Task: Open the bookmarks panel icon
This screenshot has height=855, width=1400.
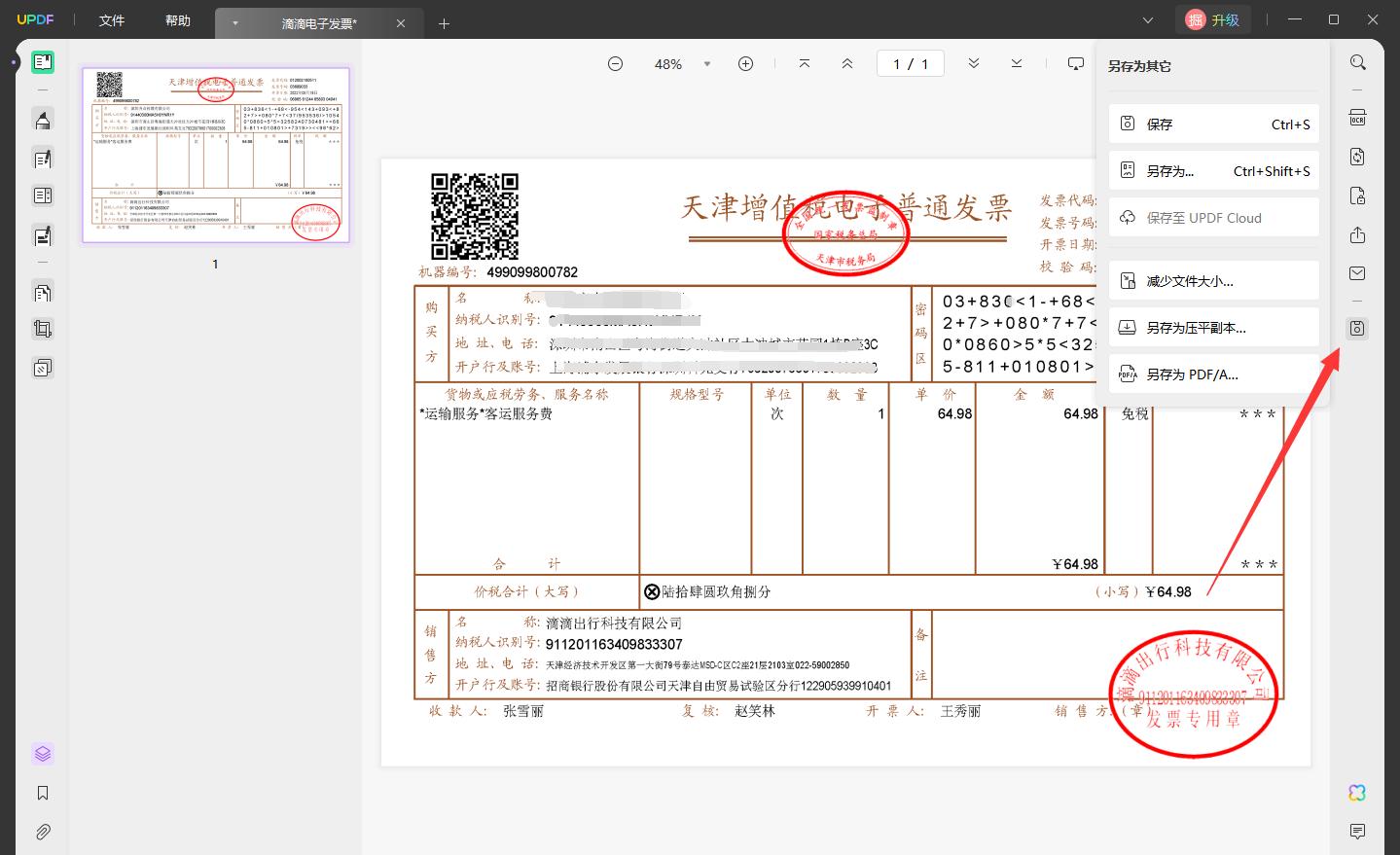Action: pos(43,794)
